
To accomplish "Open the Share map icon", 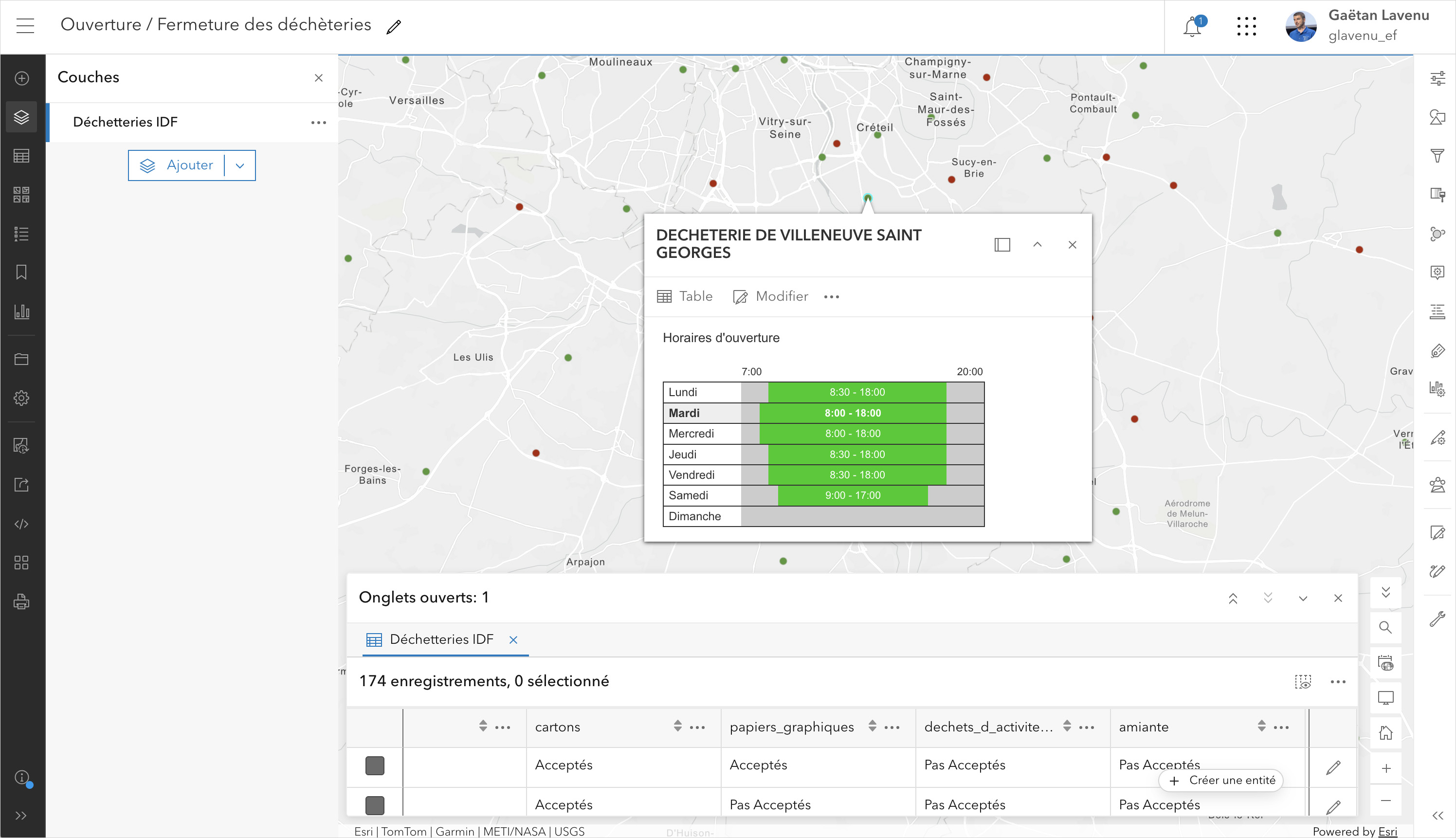I will (22, 485).
